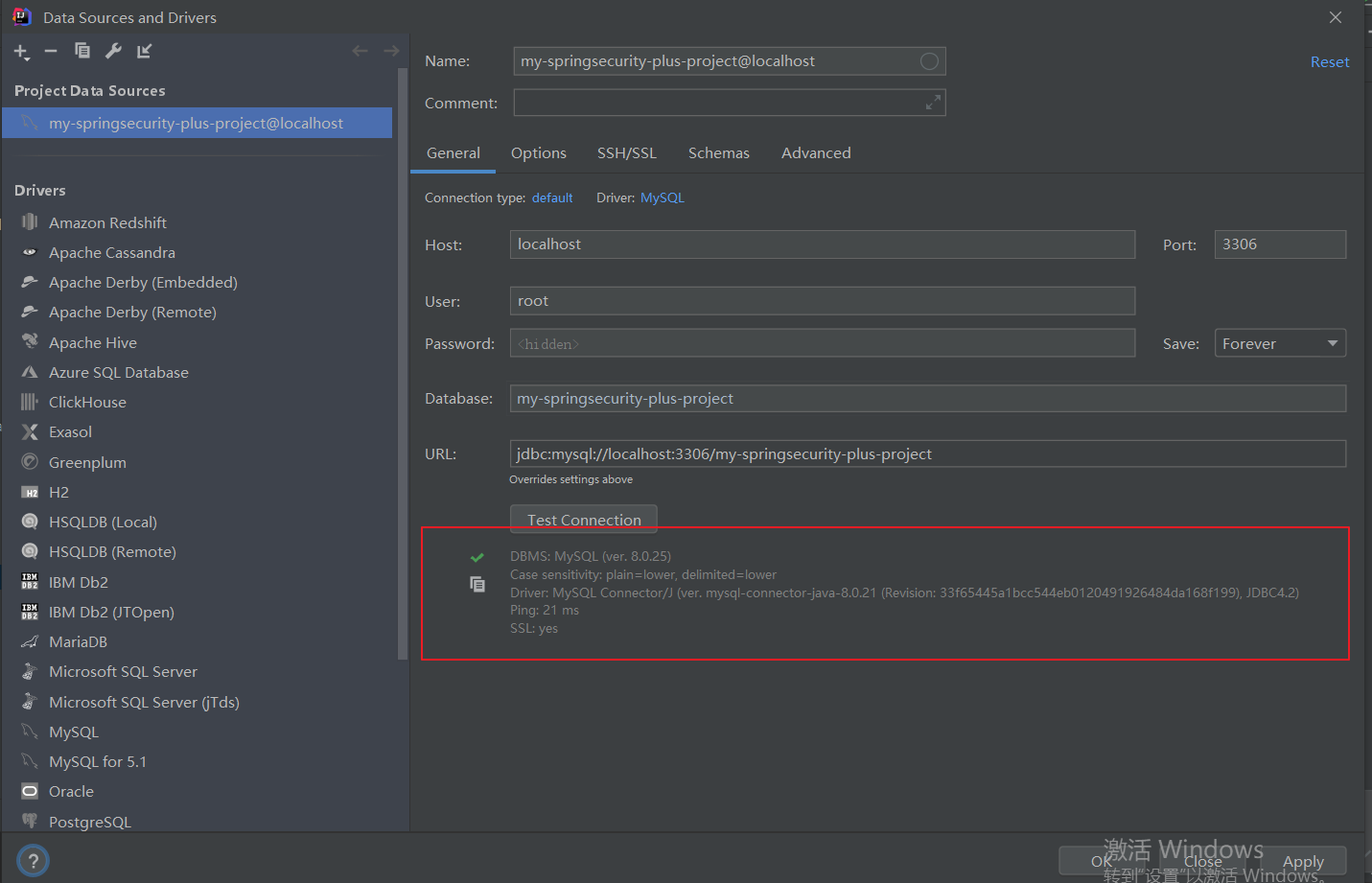Switch to the General tab
1372x883 pixels.
pos(453,153)
